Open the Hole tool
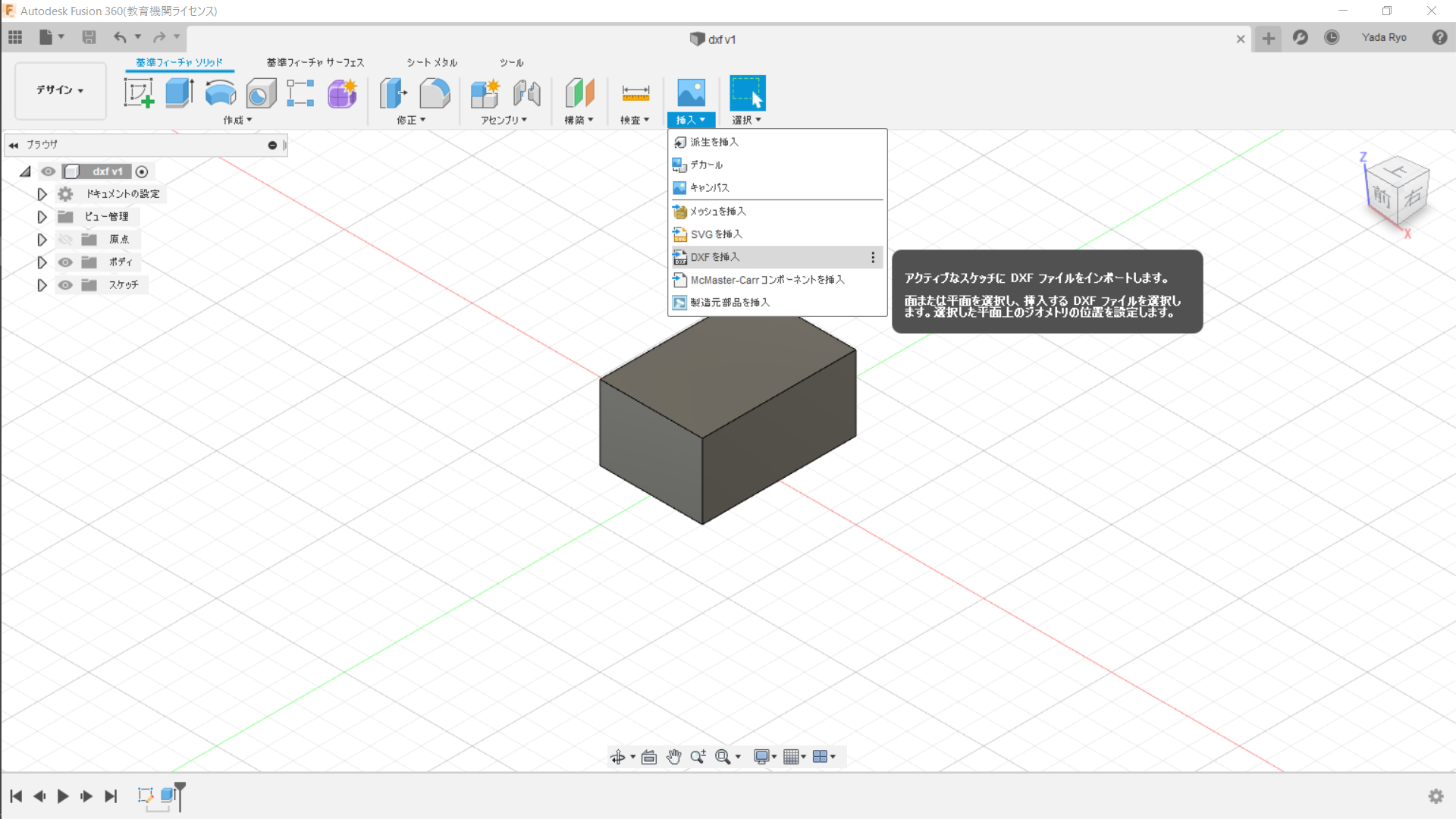The width and height of the screenshot is (1456, 819). 261,93
